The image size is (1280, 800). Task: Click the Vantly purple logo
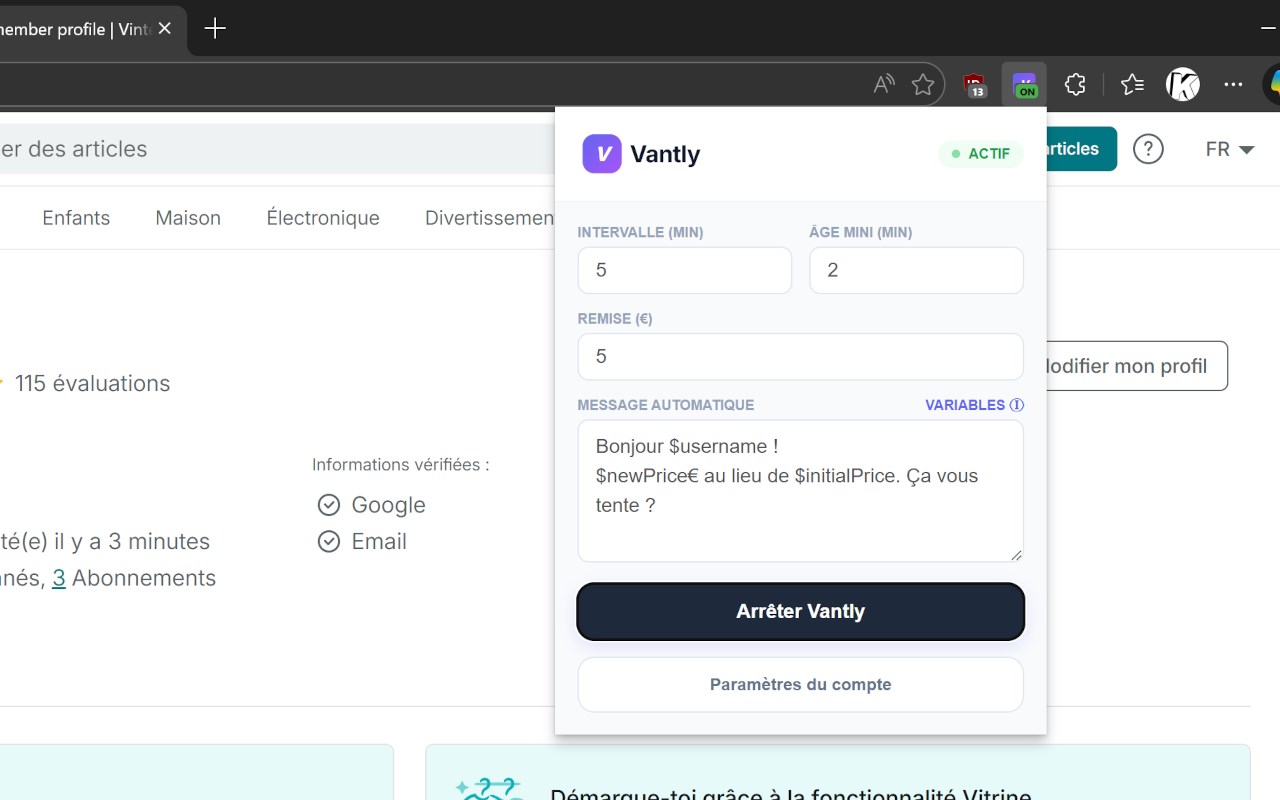[x=602, y=154]
